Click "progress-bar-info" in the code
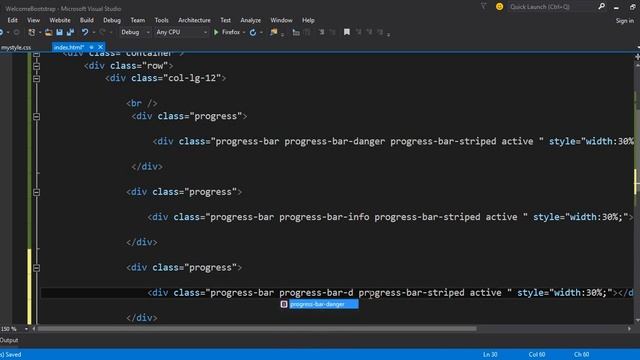640x360 pixels. 324,217
